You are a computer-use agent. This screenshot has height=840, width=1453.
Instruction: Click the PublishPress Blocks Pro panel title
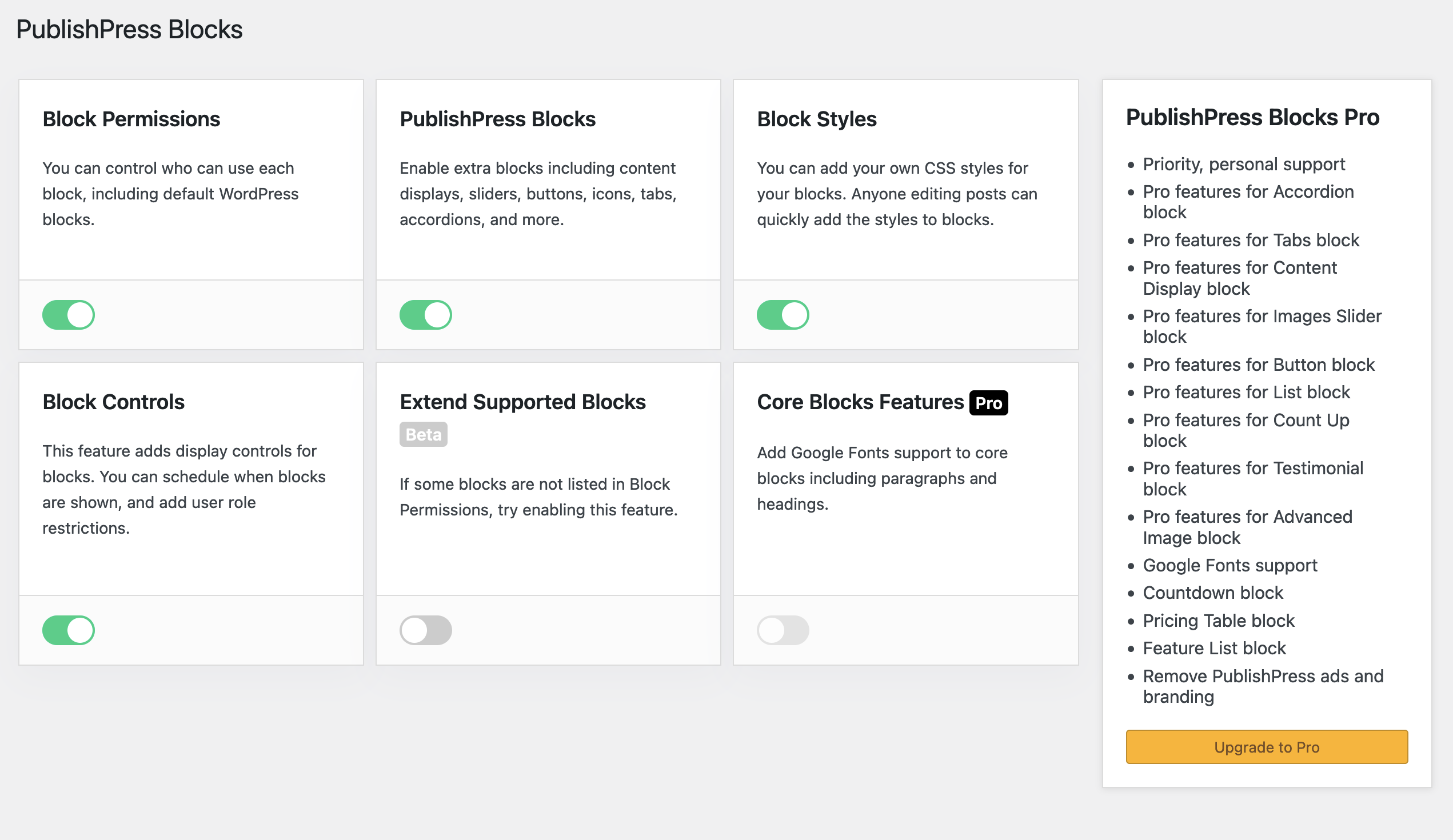point(1252,117)
